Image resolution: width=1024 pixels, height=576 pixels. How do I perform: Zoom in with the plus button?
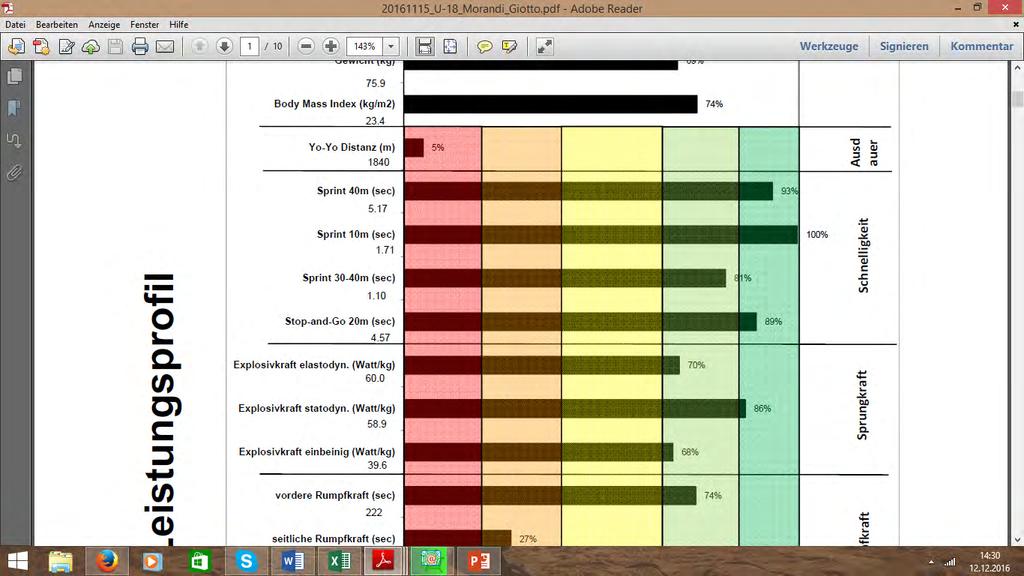click(x=330, y=46)
